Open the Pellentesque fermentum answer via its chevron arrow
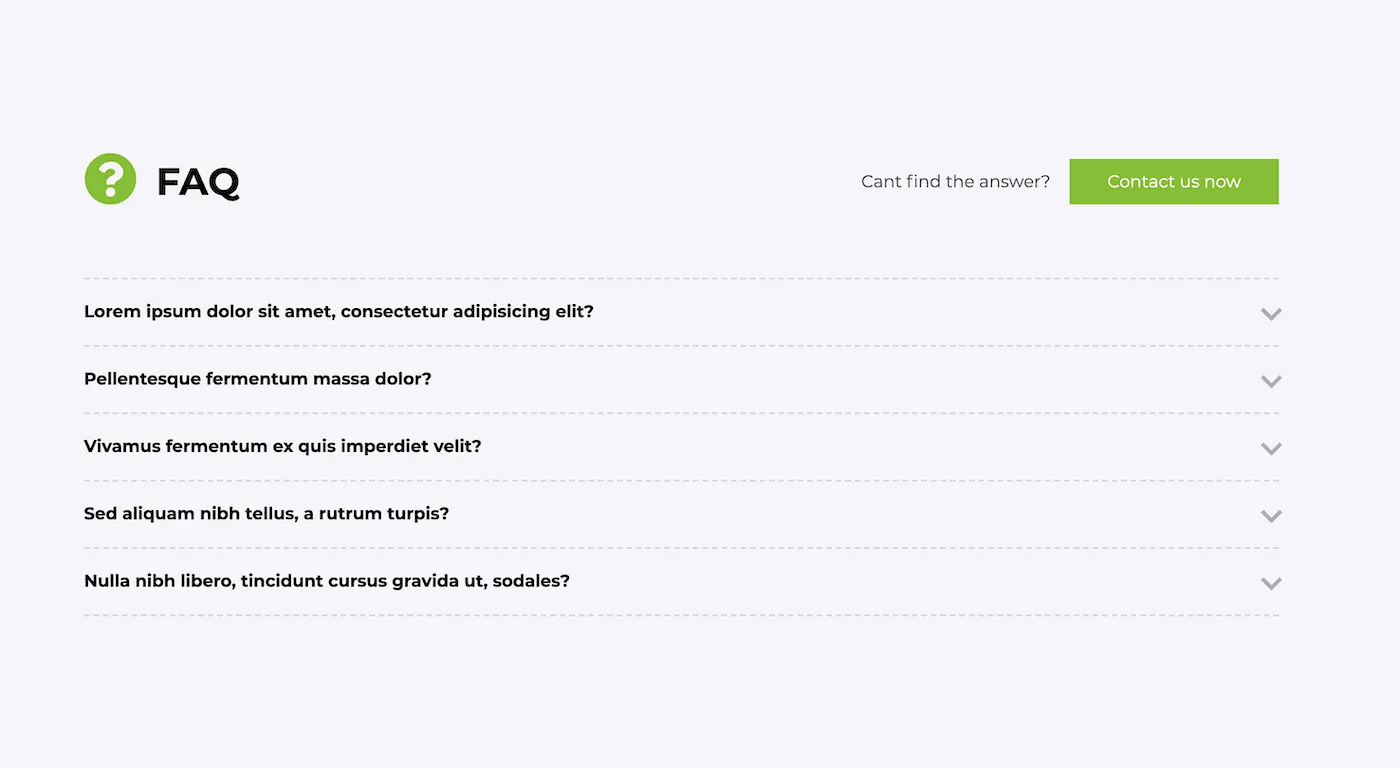 1271,381
